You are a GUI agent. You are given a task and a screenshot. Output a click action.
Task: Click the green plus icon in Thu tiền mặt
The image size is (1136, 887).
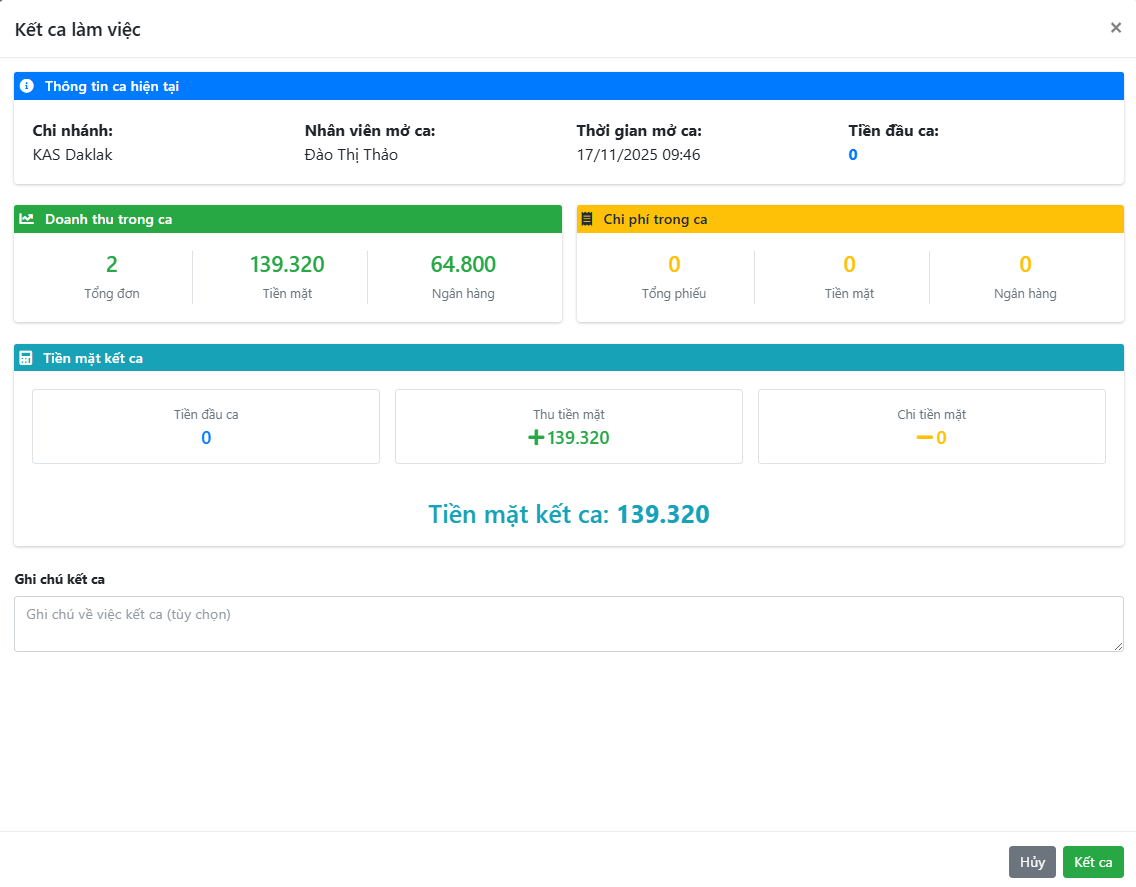tap(536, 438)
